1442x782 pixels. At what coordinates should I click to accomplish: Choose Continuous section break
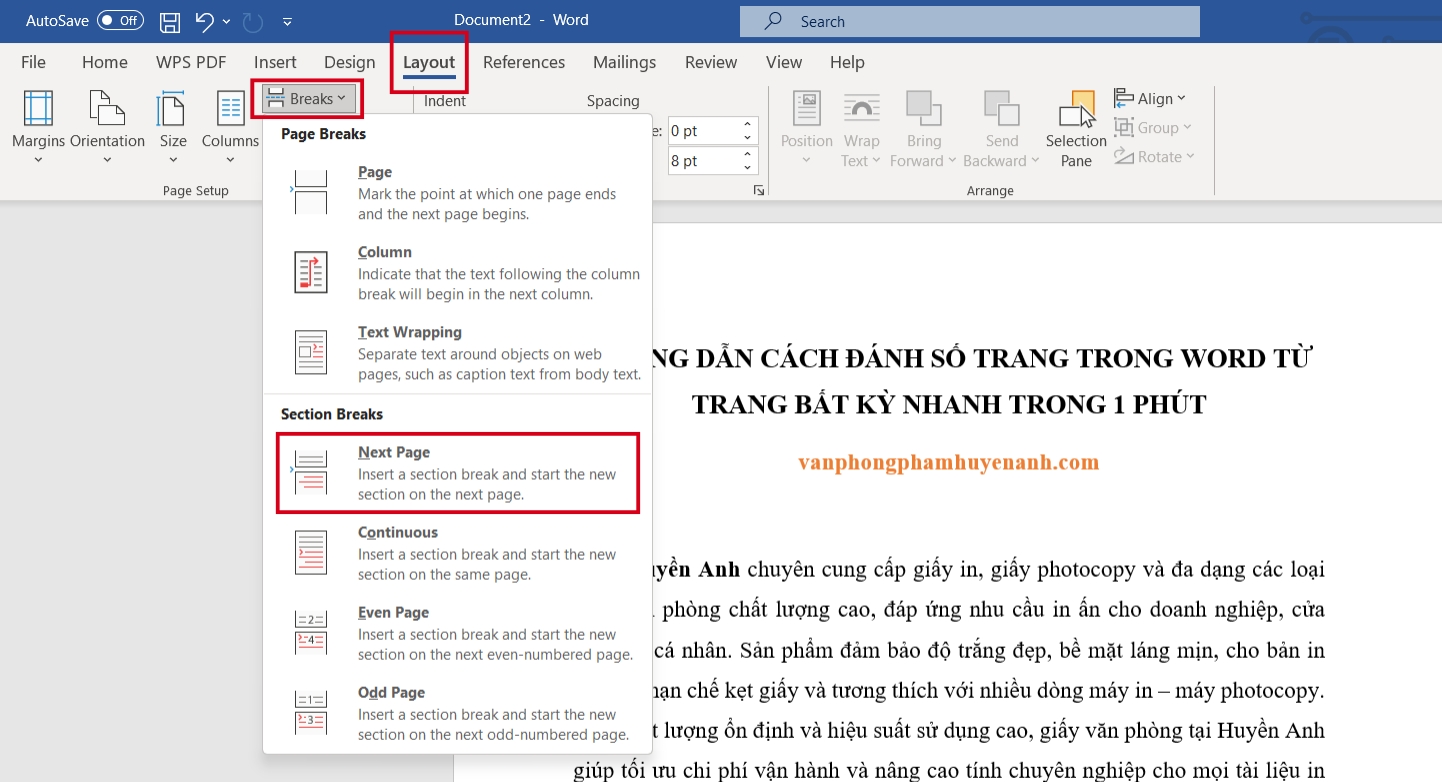pyautogui.click(x=457, y=552)
